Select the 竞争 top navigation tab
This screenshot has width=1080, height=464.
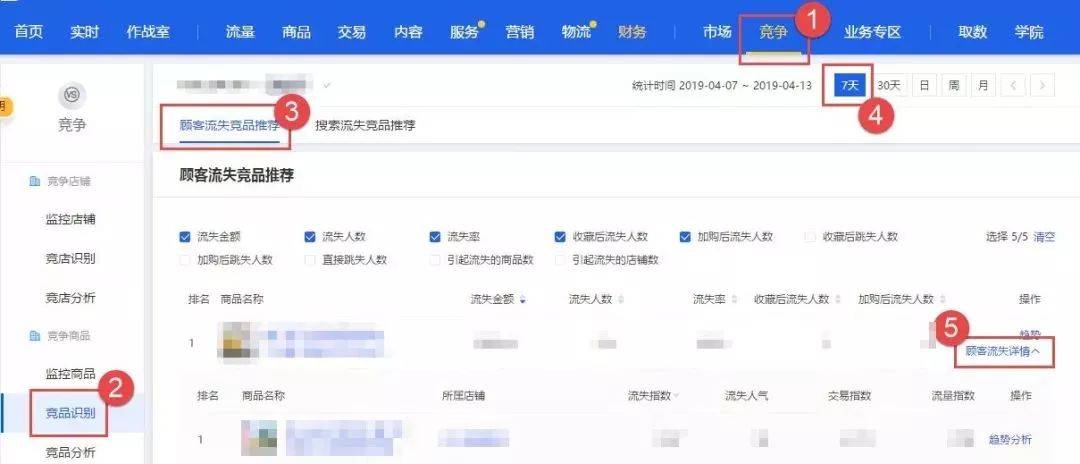point(773,32)
